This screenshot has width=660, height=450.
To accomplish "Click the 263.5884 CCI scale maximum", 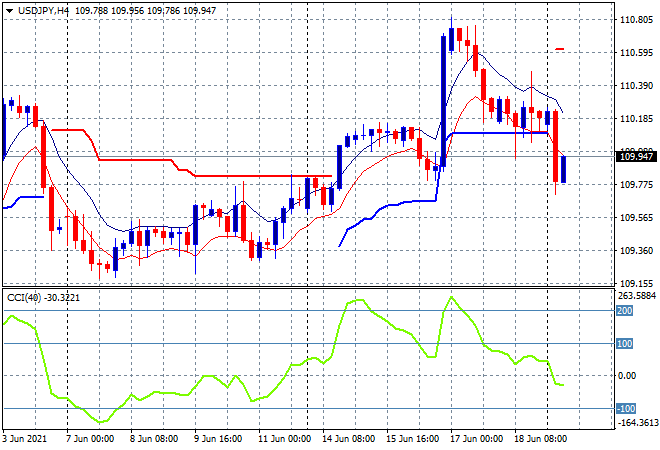I will point(637,296).
